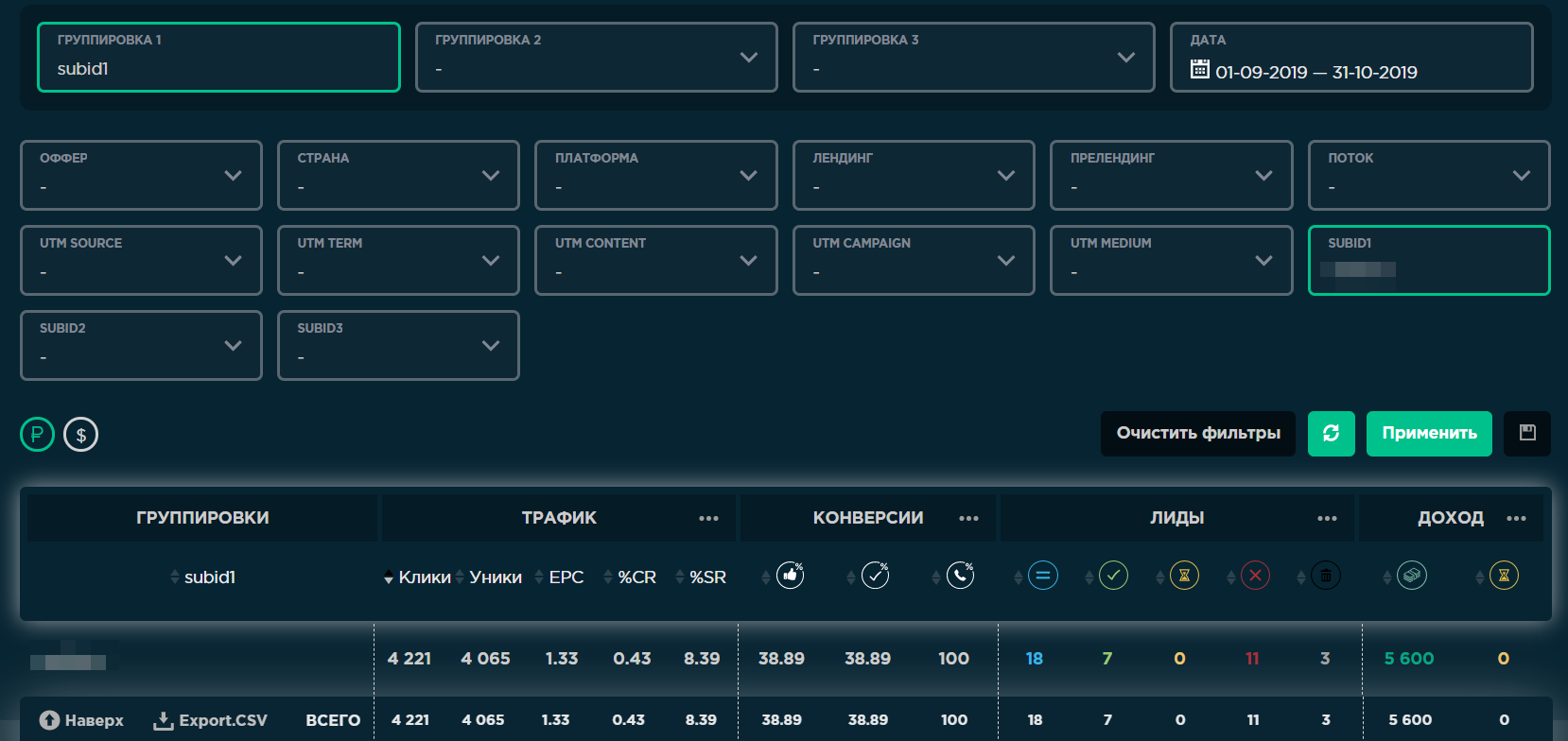
Task: Open the КОНВЕРСИИ column options dots
Action: point(968,518)
